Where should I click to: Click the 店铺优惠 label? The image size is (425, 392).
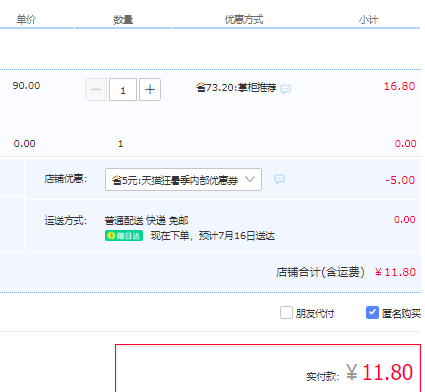pos(66,179)
